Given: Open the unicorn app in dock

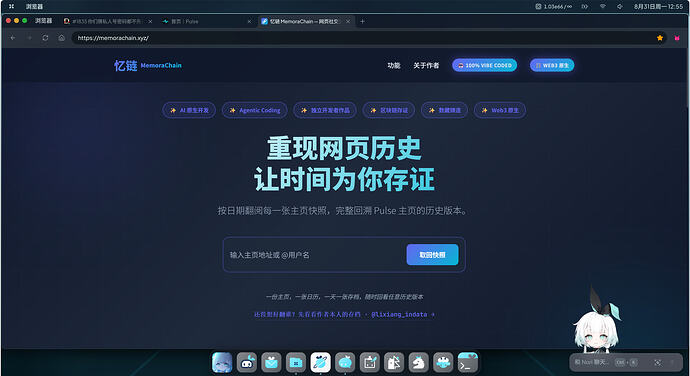Looking at the screenshot, I should tap(418, 363).
